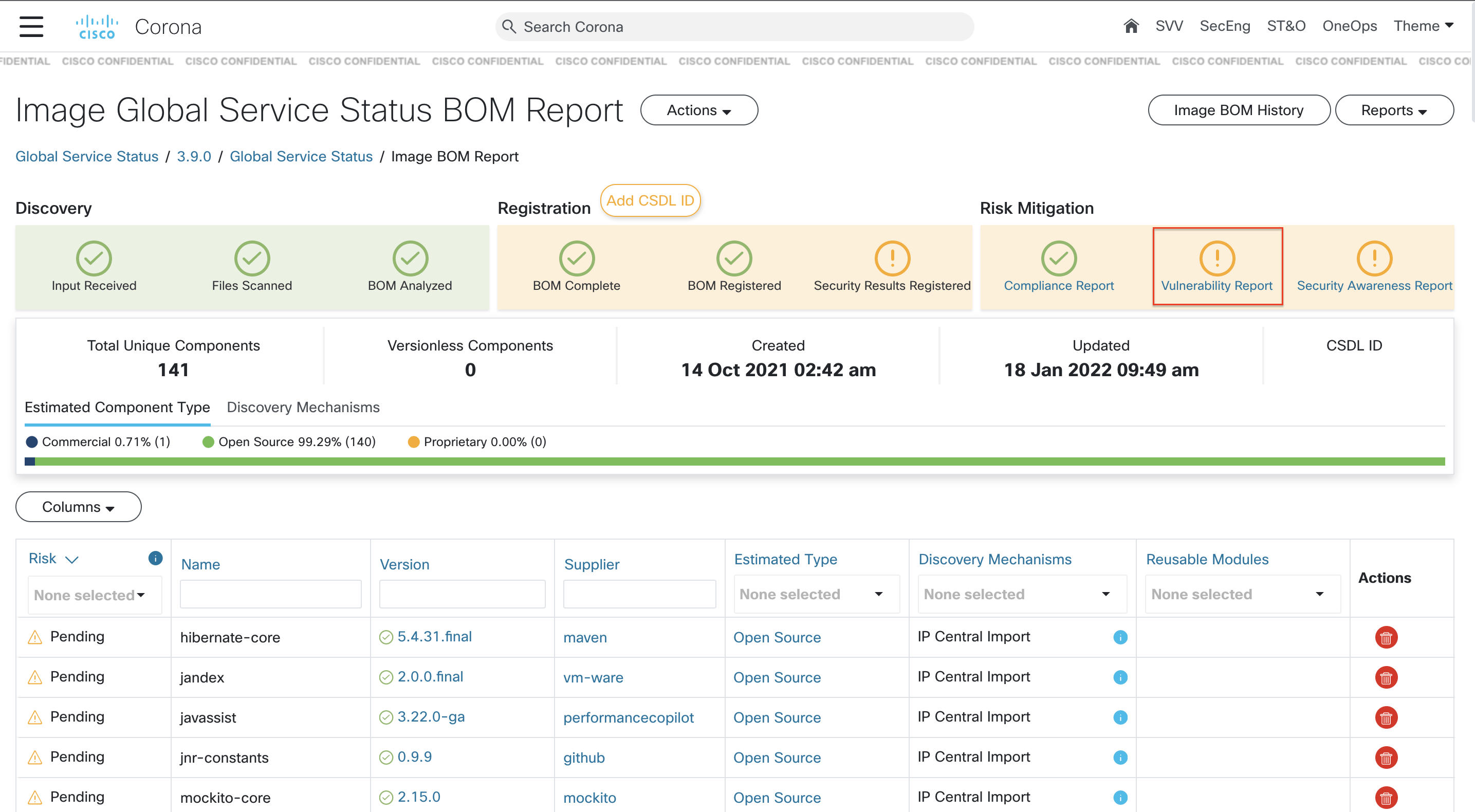Switch to Estimated Component Type tab
Viewport: 1475px width, 812px height.
(117, 407)
